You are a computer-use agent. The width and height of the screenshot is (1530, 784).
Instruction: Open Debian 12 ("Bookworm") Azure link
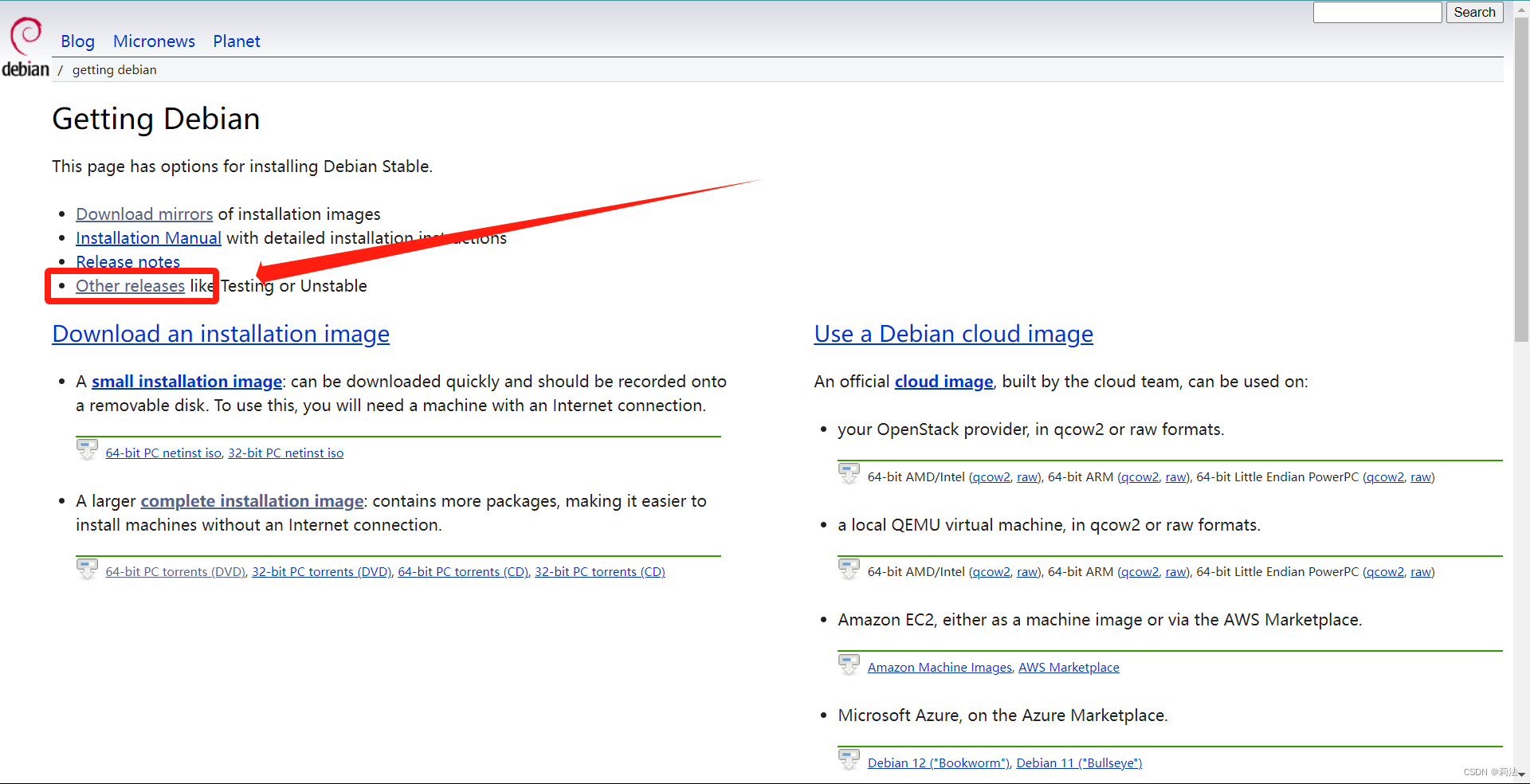939,763
